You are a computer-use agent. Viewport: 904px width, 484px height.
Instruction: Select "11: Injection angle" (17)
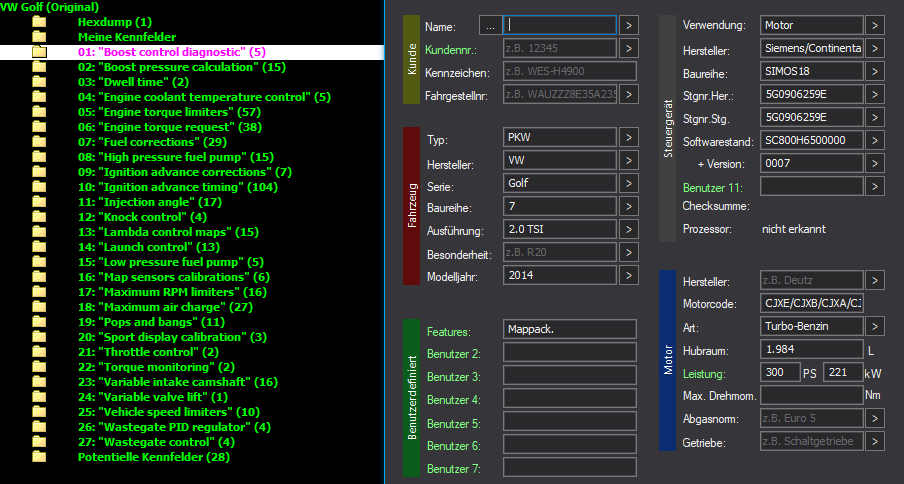click(150, 202)
